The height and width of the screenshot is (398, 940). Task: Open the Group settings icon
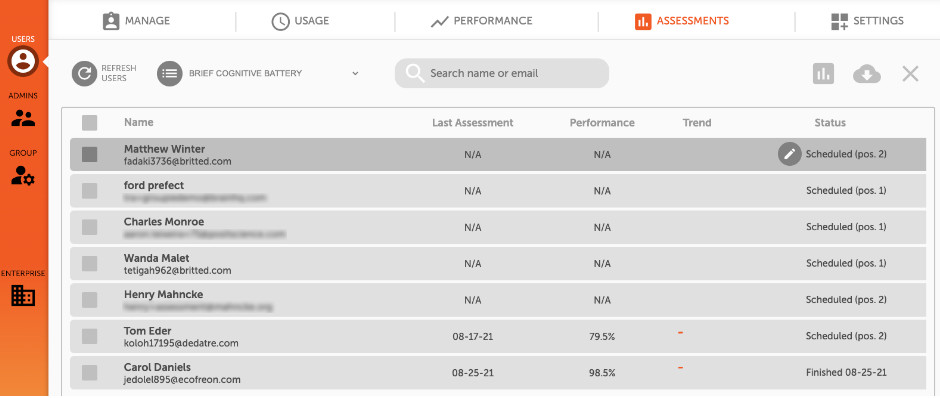pos(23,175)
